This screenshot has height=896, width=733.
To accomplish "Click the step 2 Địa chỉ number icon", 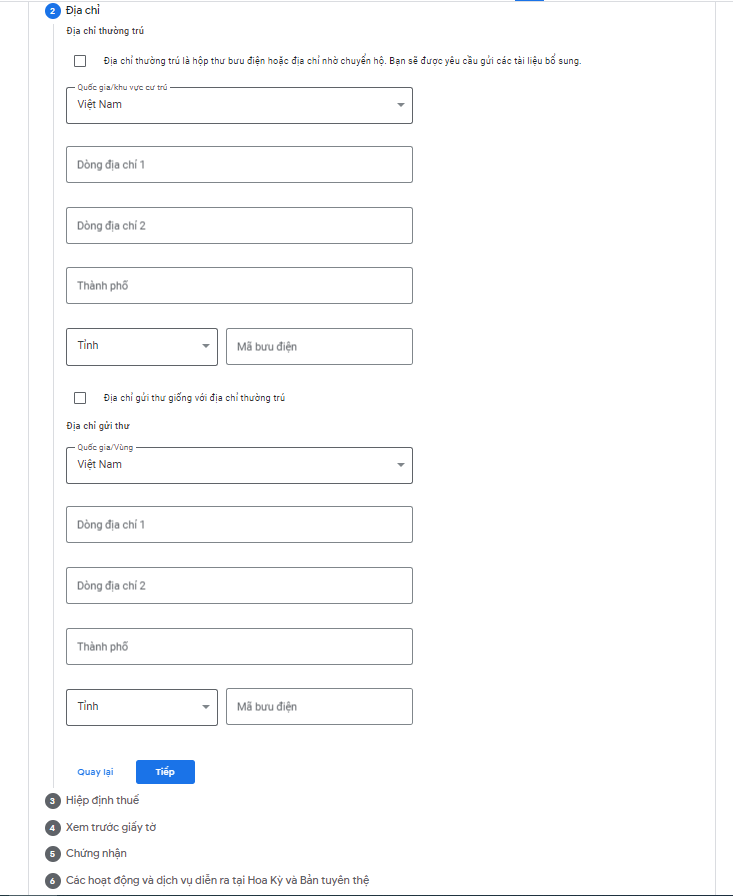I will tap(53, 11).
